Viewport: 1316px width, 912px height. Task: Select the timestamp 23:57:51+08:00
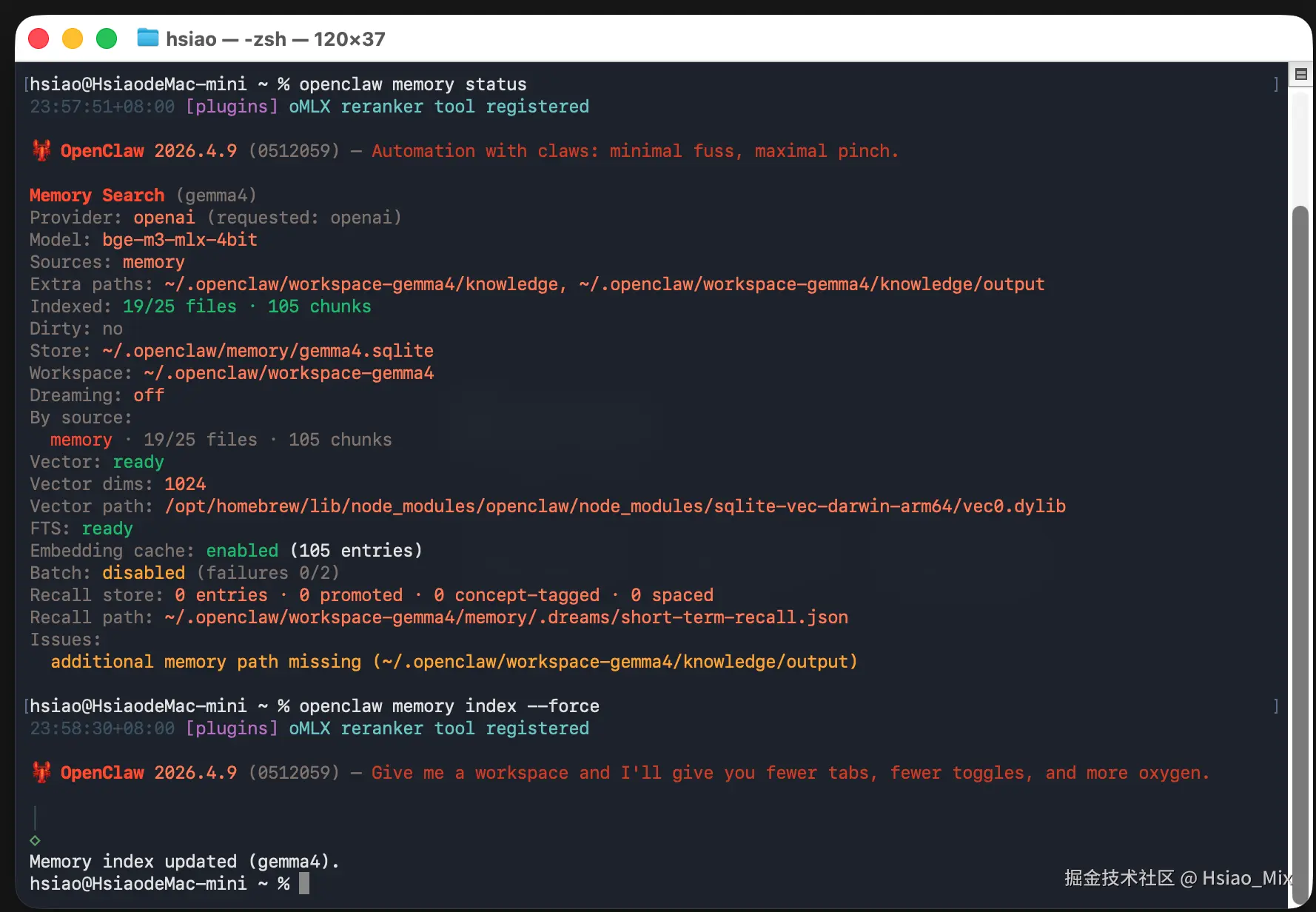pos(102,107)
